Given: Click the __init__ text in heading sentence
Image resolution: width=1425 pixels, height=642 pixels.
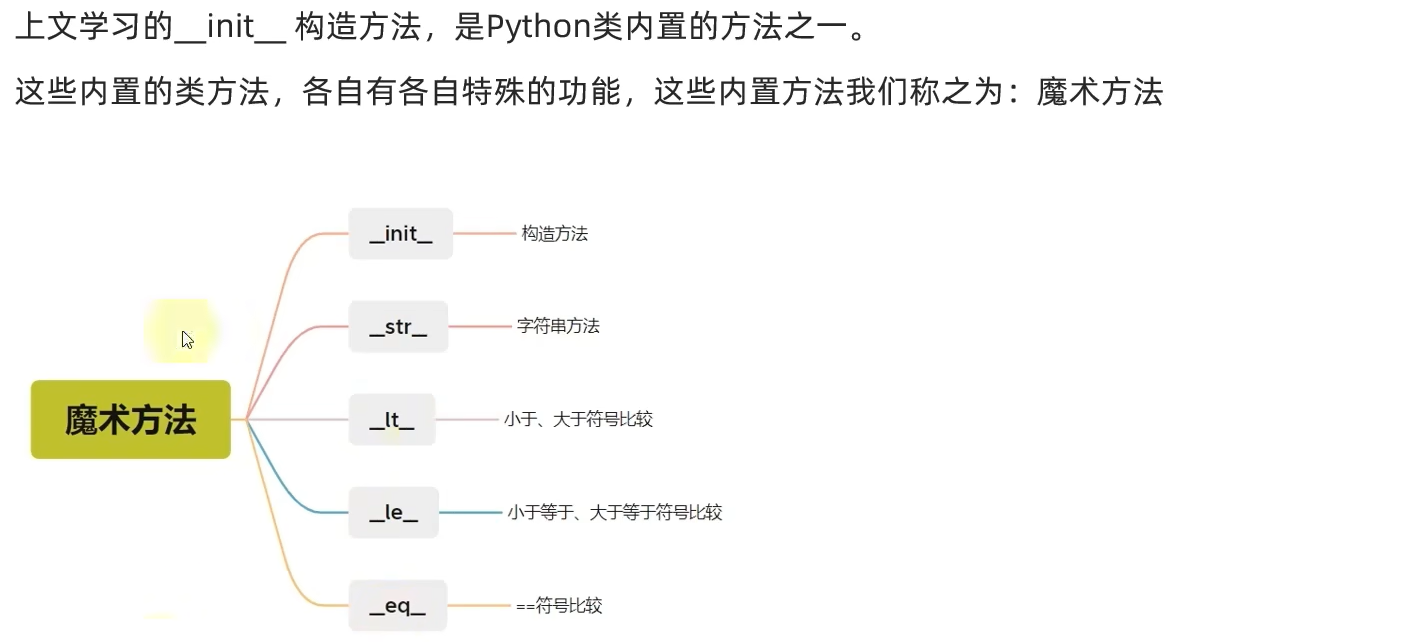Looking at the screenshot, I should (x=230, y=27).
